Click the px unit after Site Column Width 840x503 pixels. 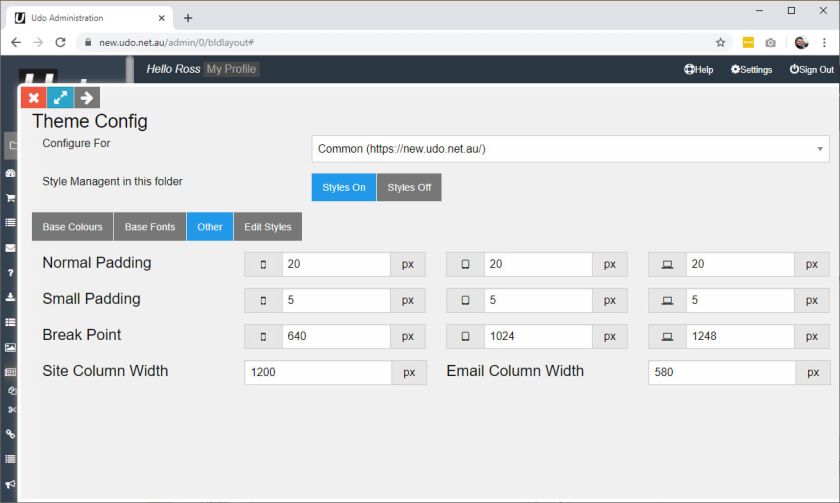[409, 372]
